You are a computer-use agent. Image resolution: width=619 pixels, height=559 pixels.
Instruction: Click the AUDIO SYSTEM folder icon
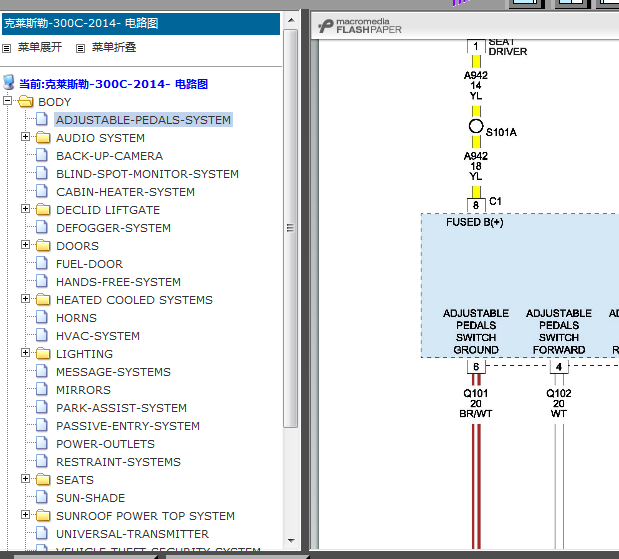tap(43, 137)
